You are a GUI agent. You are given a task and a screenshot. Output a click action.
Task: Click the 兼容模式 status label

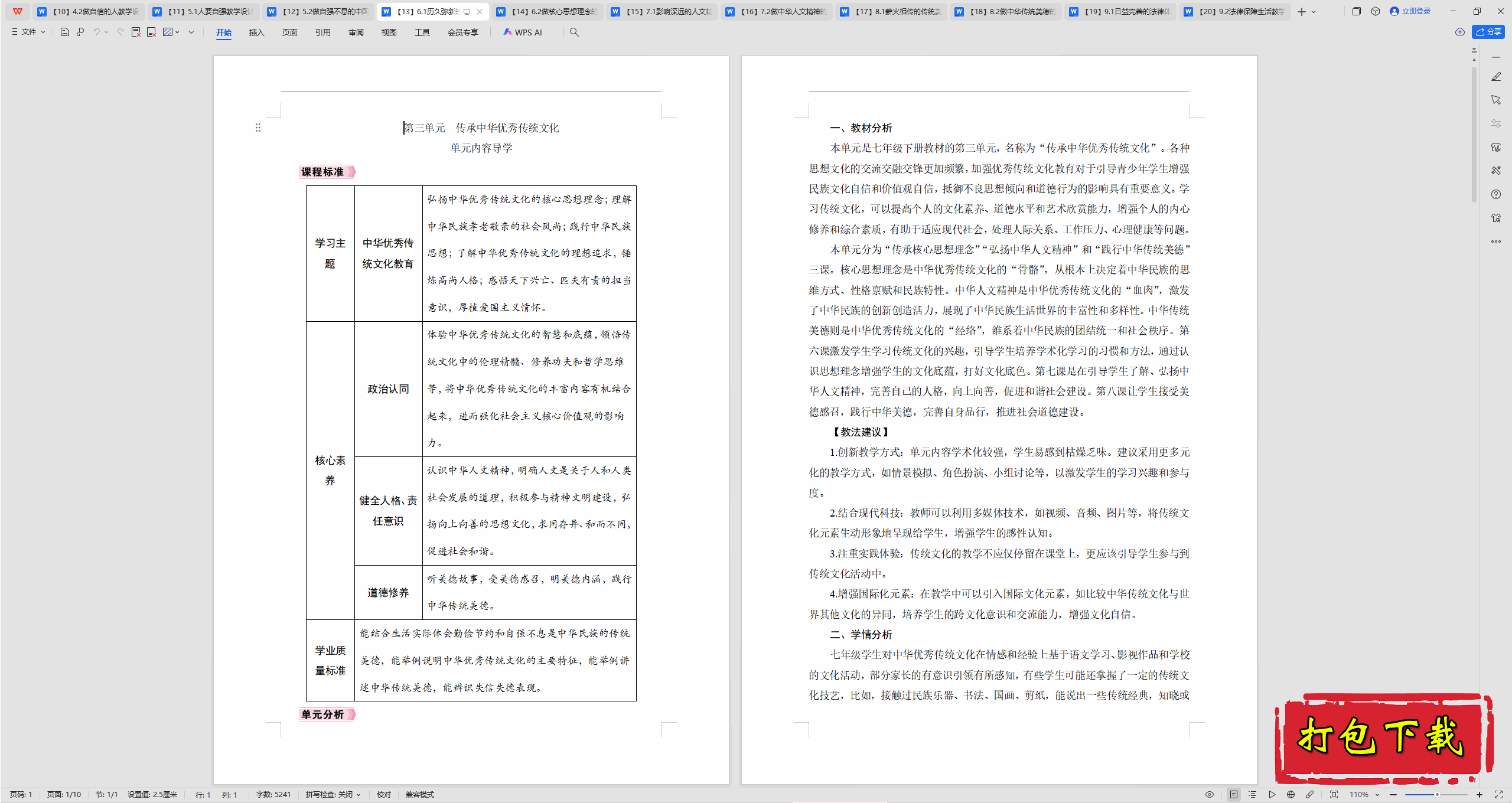(x=419, y=795)
